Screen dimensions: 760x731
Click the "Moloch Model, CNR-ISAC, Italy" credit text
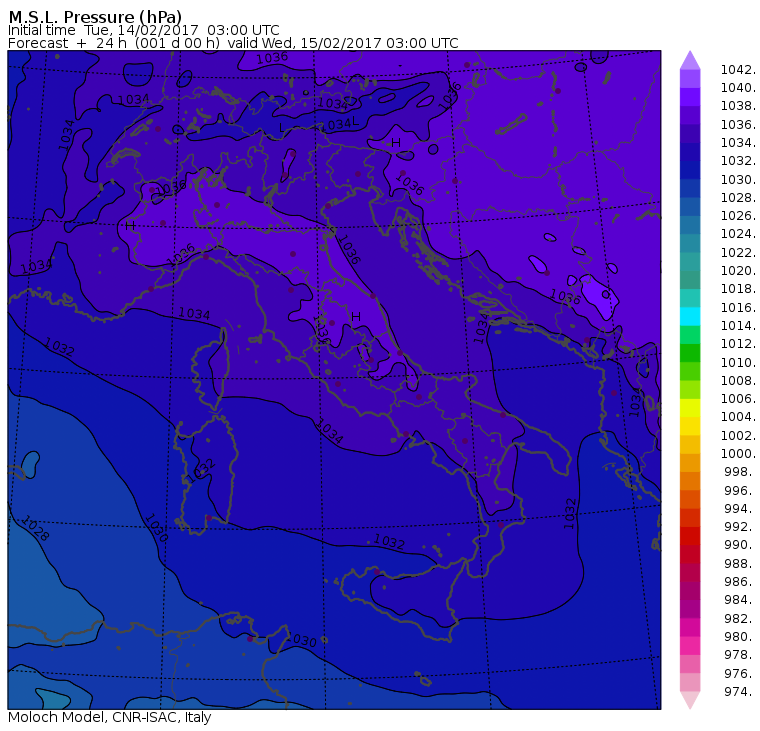[x=110, y=717]
